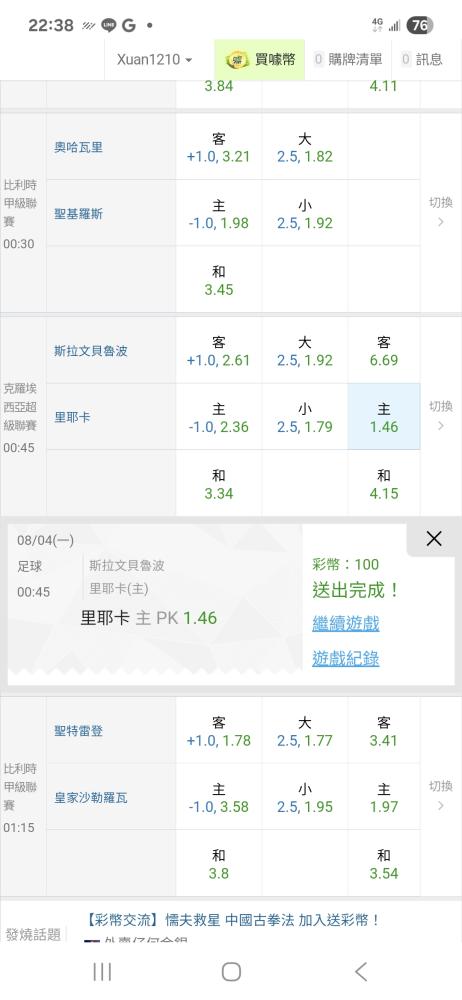Image resolution: width=462 pixels, height=1000 pixels.
Task: Toggle the selected 主 1.46 odds cell
Action: pyautogui.click(x=384, y=416)
